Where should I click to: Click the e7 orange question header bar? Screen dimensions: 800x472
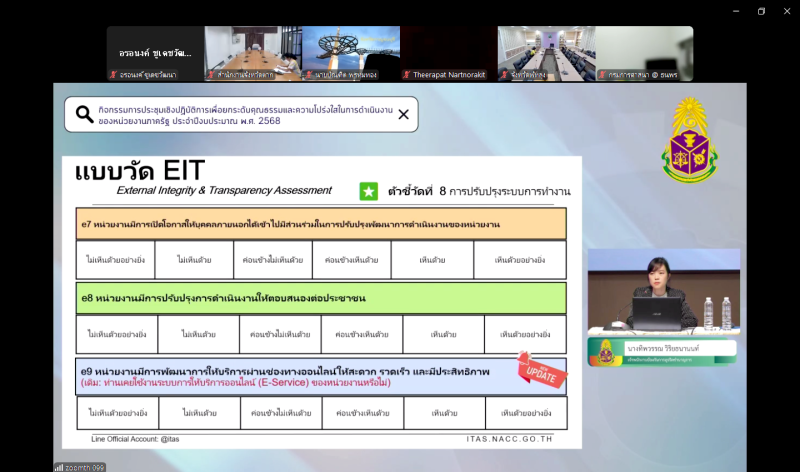point(321,224)
